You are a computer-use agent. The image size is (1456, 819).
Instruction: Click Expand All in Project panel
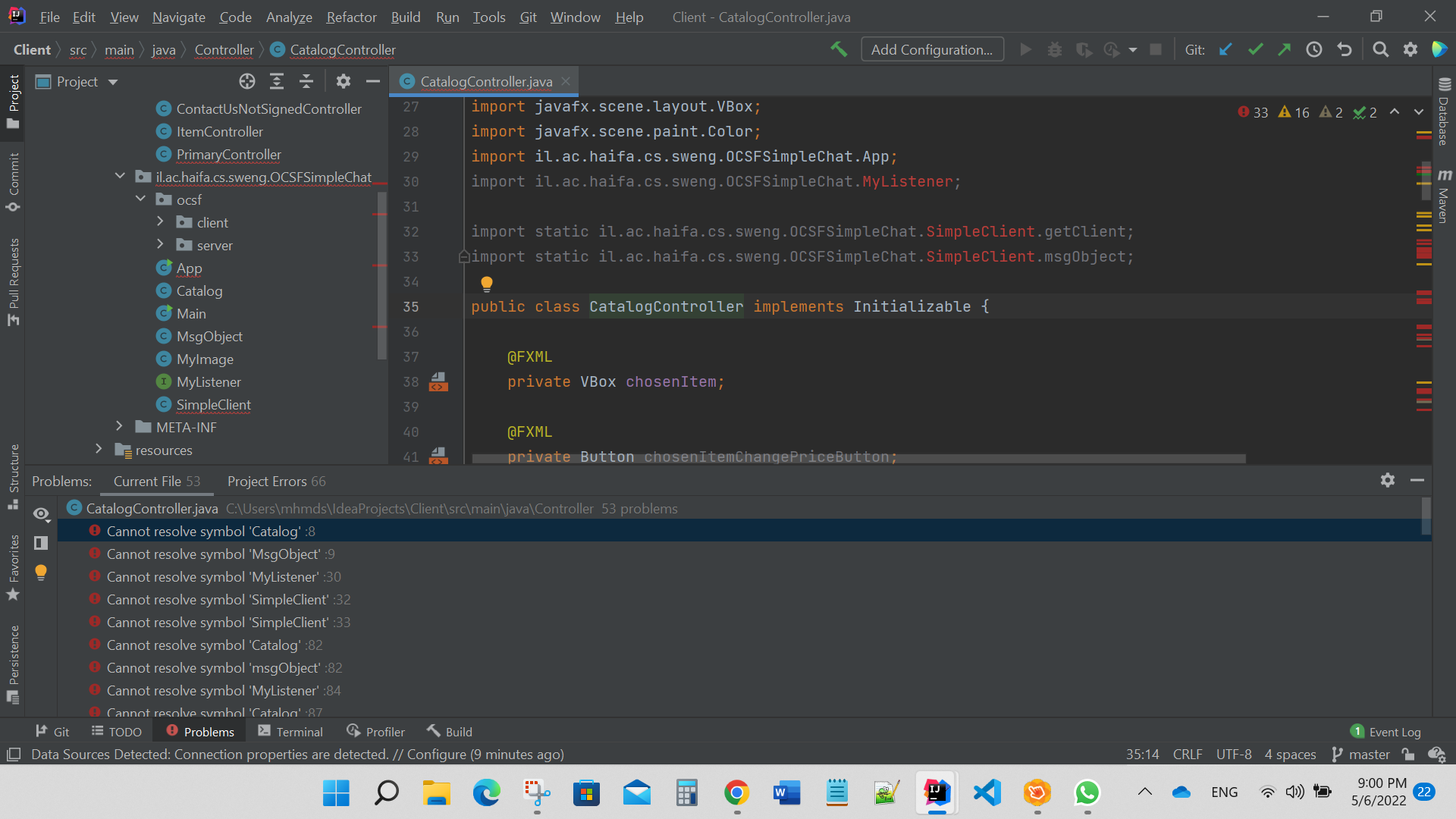coord(277,81)
